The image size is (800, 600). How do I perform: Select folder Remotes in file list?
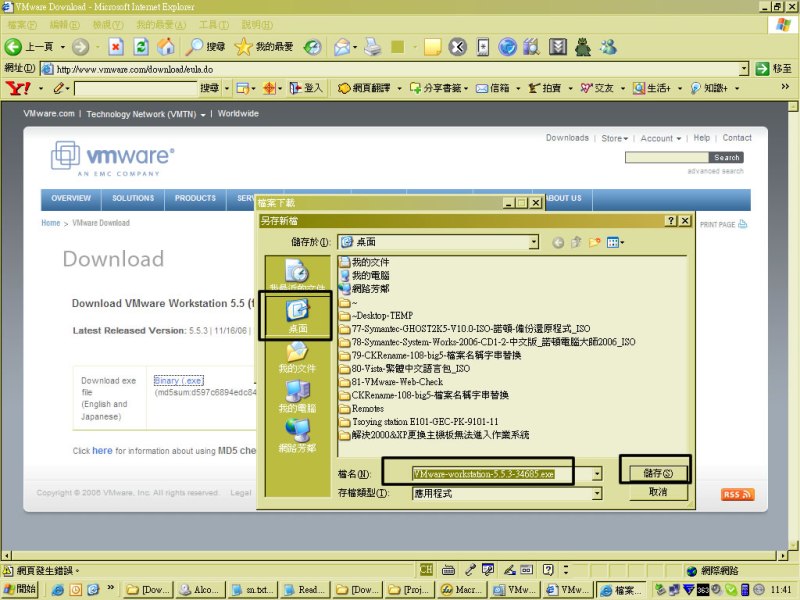[x=362, y=408]
